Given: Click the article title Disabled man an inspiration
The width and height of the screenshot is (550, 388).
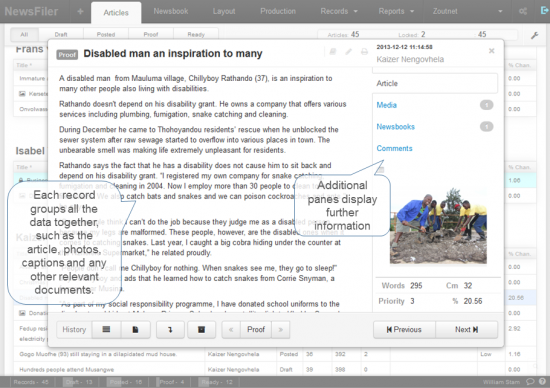Looking at the screenshot, I should 173,53.
